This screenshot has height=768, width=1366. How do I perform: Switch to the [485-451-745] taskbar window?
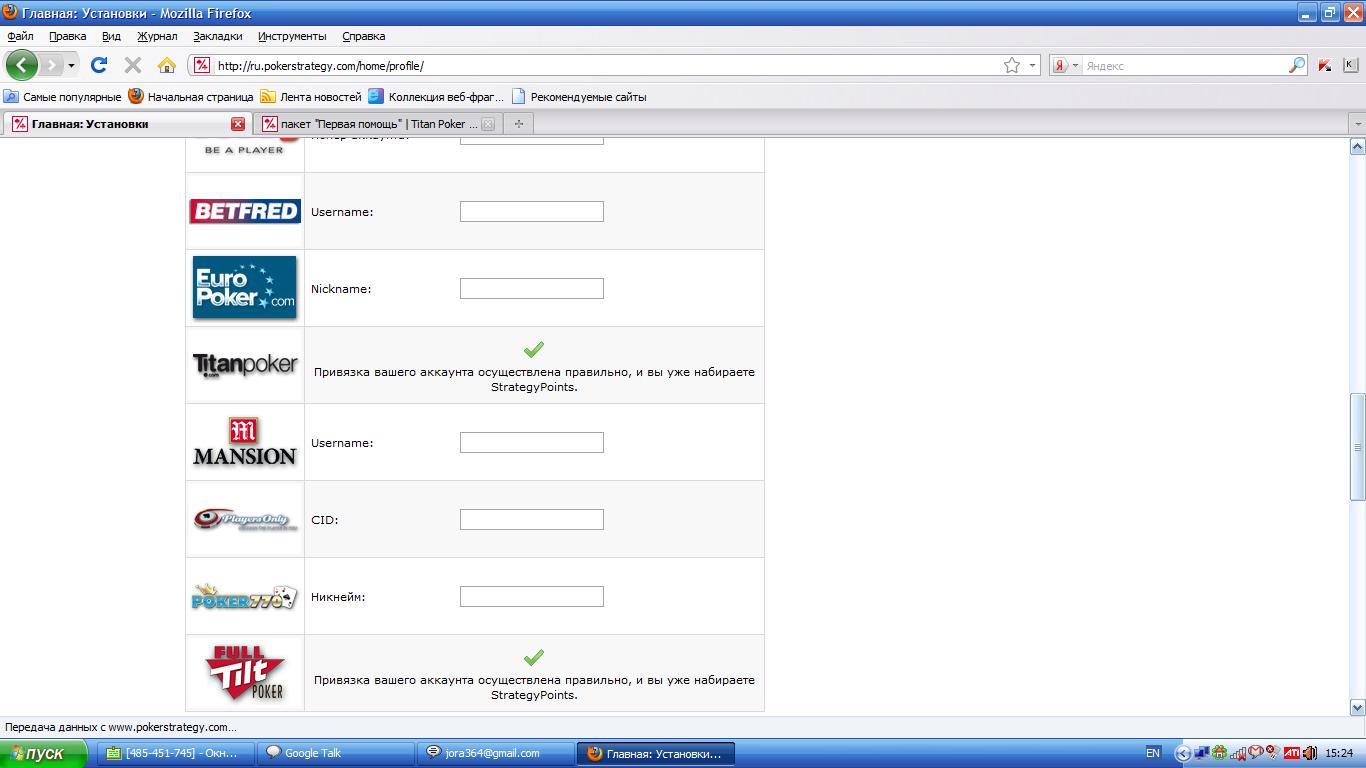pyautogui.click(x=176, y=753)
